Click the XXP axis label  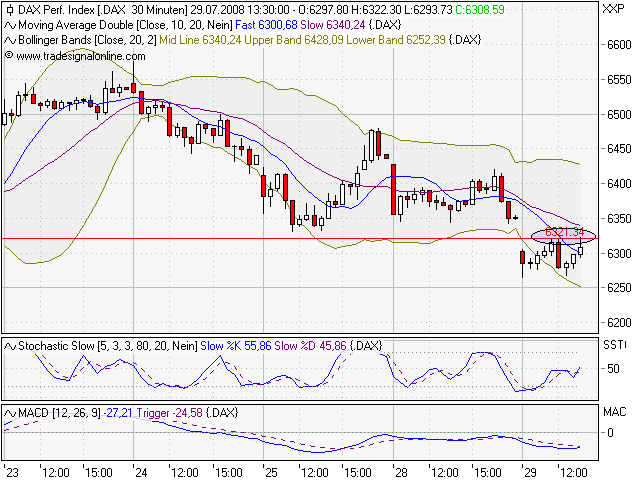point(613,9)
